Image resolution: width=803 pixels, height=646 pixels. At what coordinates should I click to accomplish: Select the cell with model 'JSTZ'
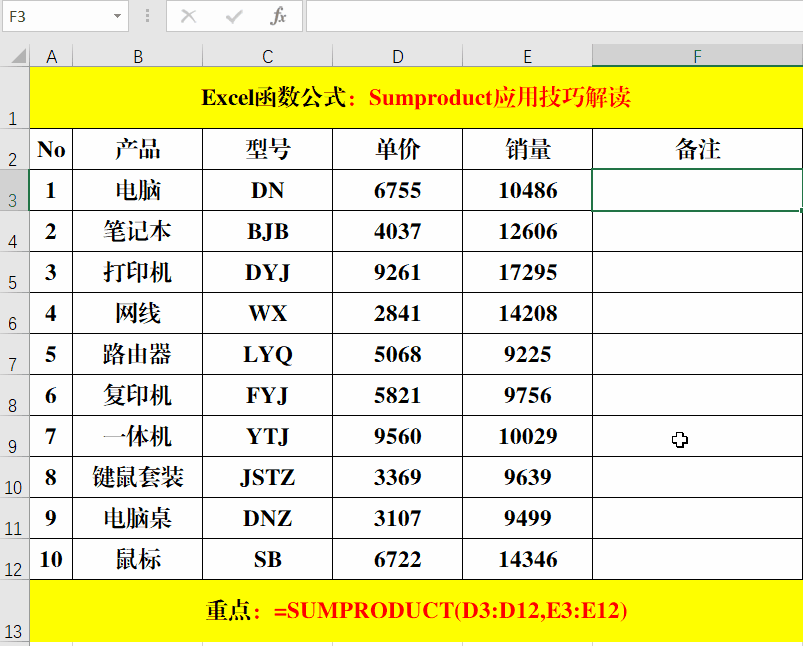pos(267,477)
